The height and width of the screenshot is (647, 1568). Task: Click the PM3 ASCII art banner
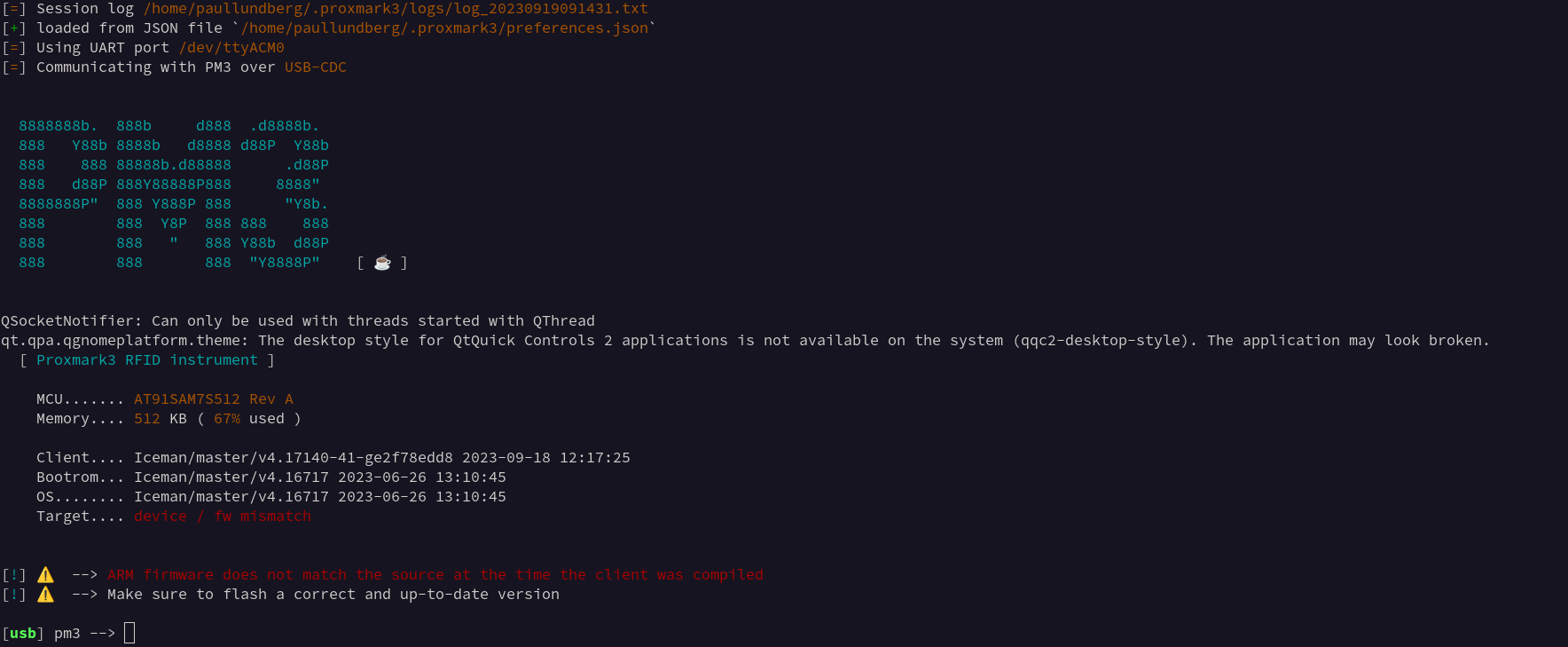[174, 194]
